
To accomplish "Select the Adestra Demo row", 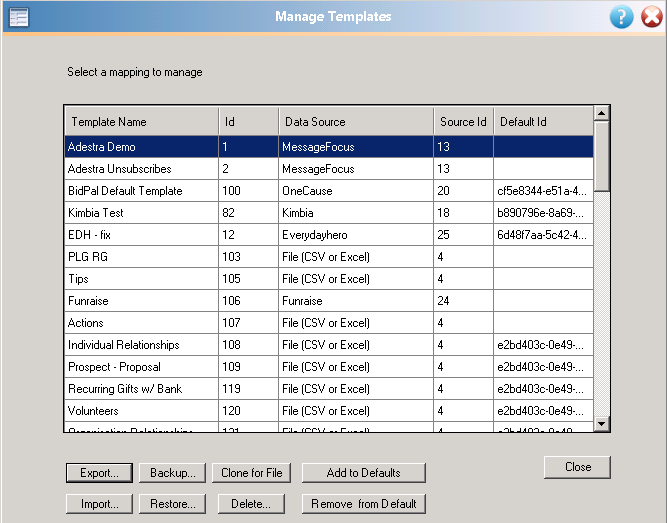I will (329, 147).
